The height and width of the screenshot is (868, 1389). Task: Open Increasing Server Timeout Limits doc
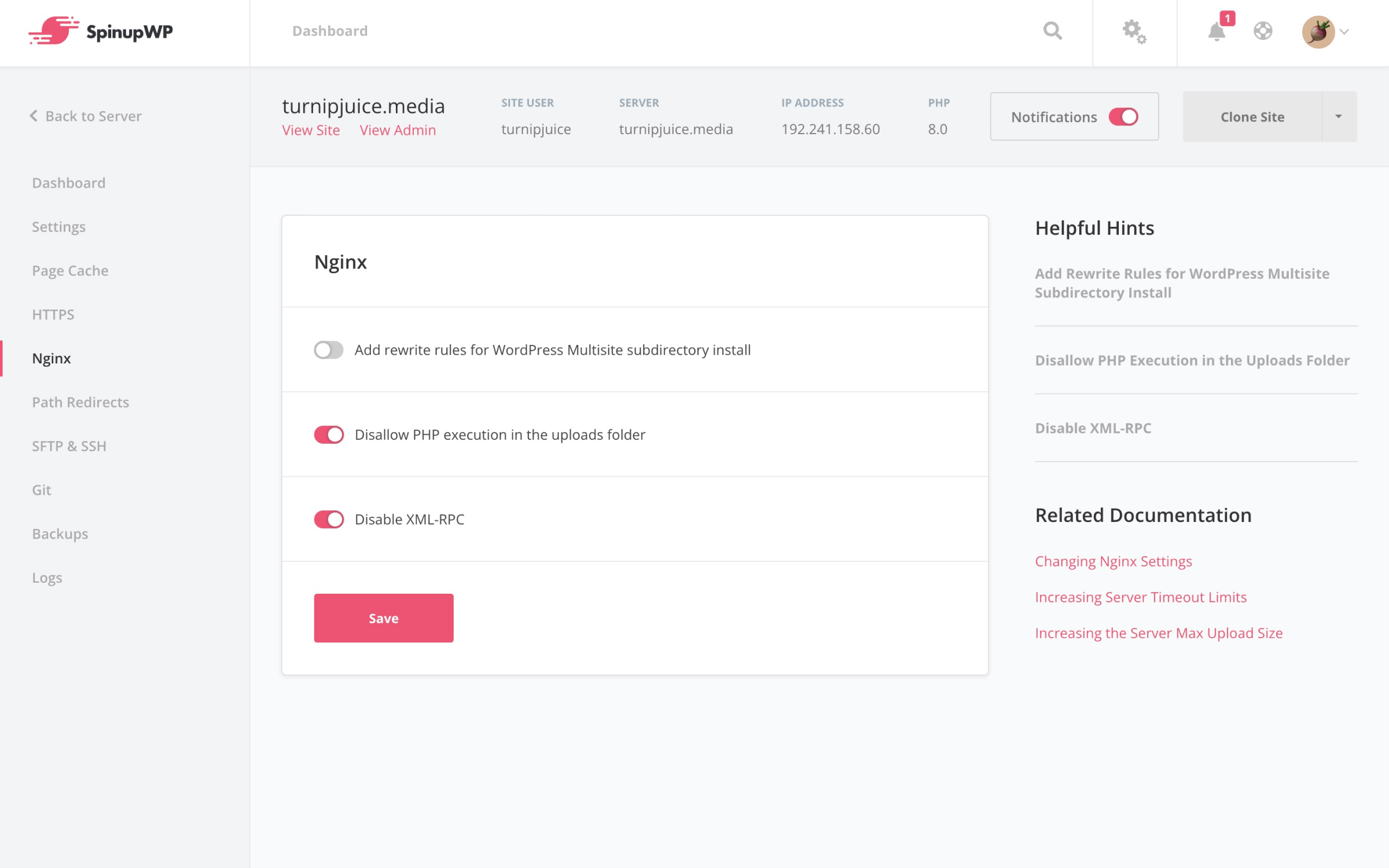pos(1141,597)
